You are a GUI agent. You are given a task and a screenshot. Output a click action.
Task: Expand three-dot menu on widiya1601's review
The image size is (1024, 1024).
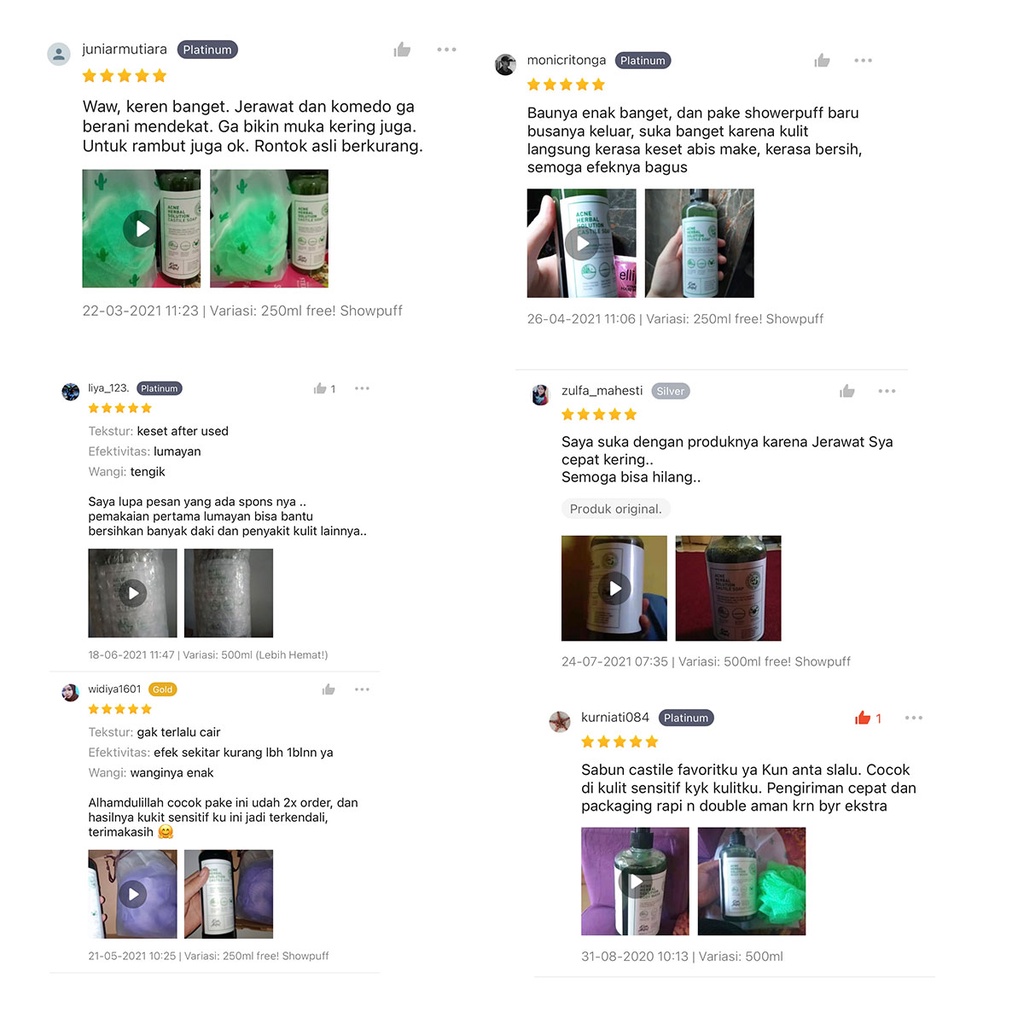pyautogui.click(x=362, y=690)
